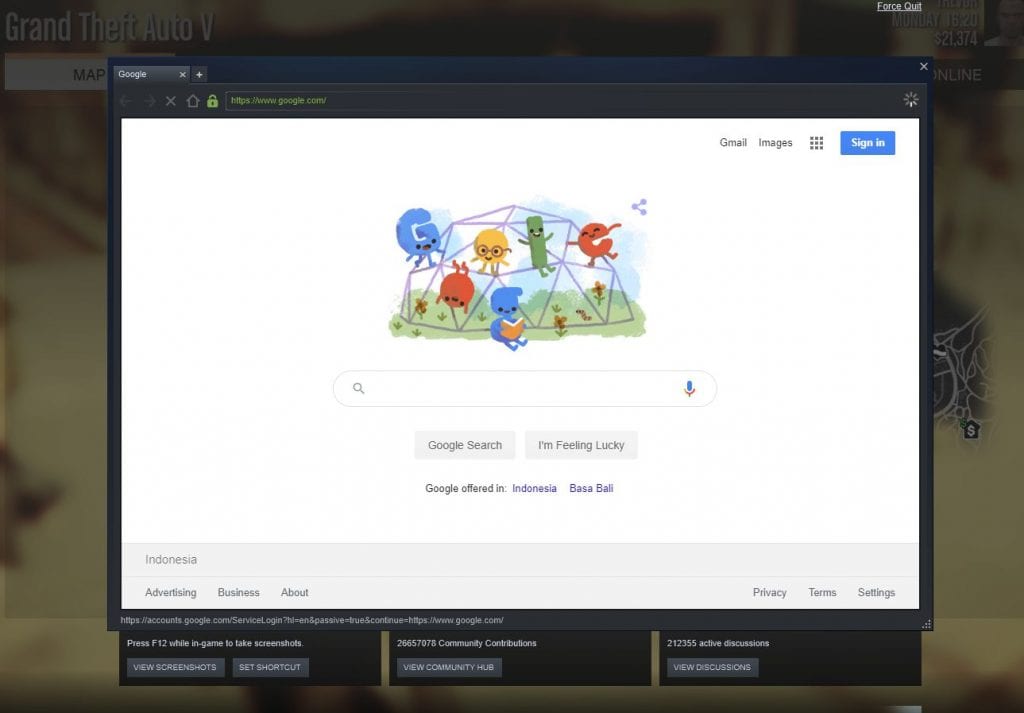Share the Google doodle
Screen dimensions: 1024x713
[x=639, y=207]
